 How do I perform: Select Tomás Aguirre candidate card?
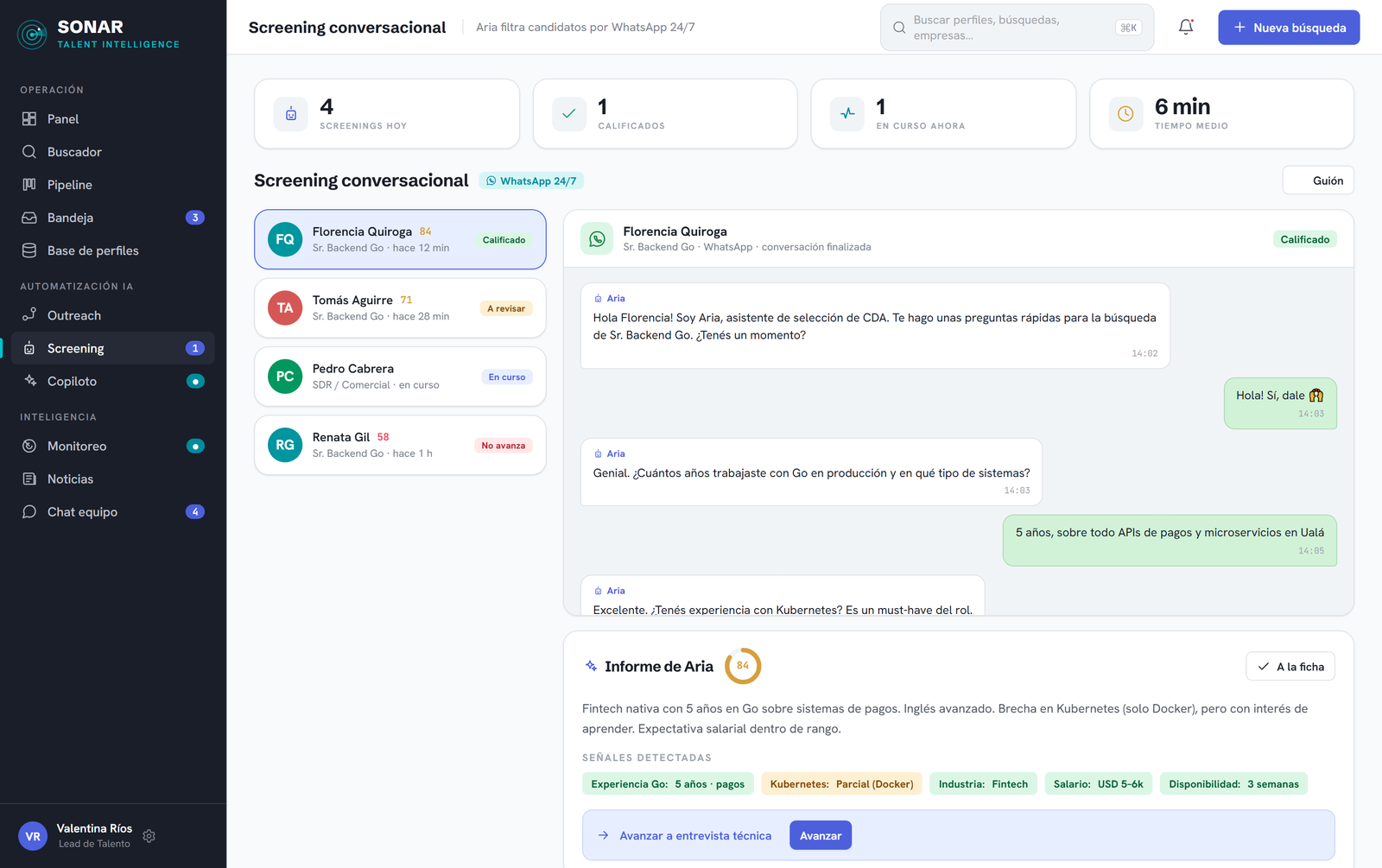(x=400, y=308)
